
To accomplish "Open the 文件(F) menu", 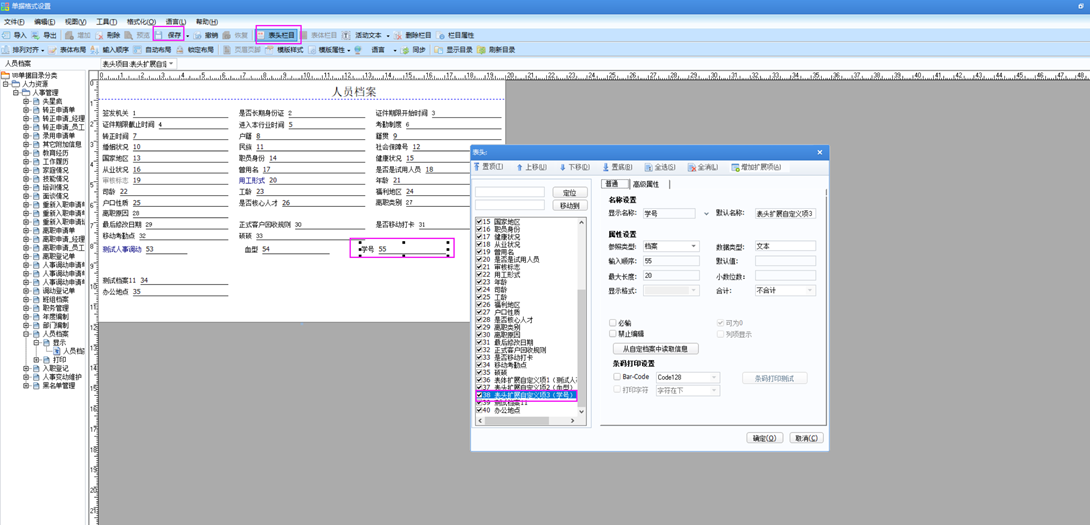I will pyautogui.click(x=14, y=22).
